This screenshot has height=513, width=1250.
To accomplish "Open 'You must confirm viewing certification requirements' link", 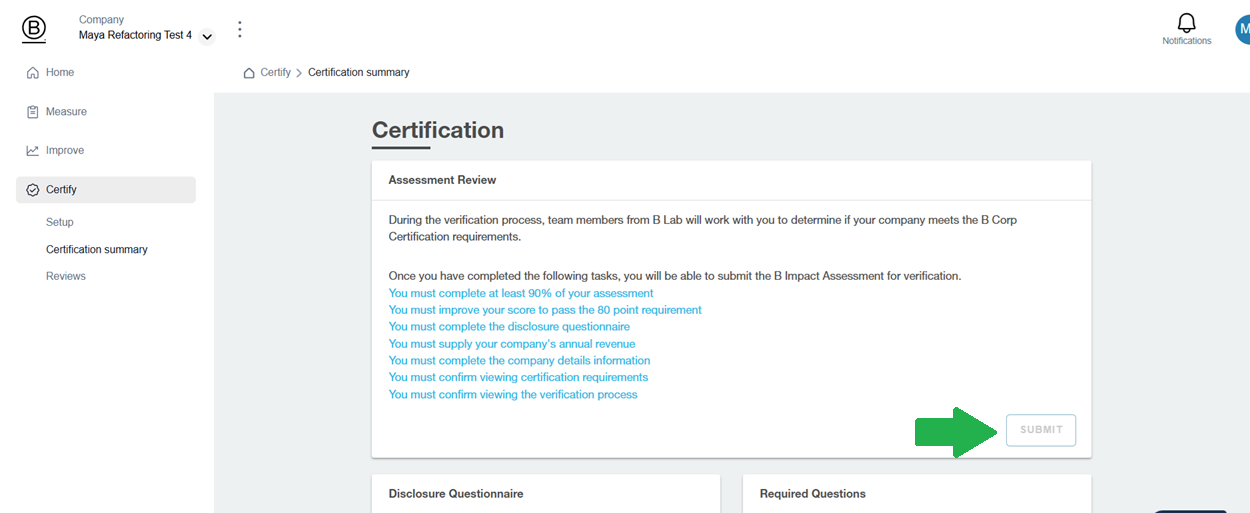I will coord(518,378).
